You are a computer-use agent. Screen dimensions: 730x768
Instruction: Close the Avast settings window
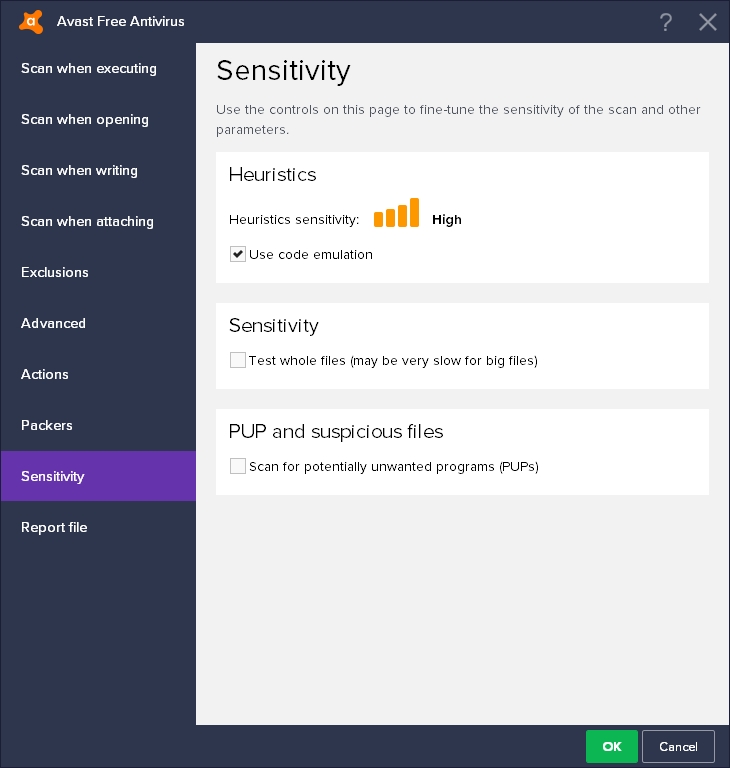tap(708, 22)
